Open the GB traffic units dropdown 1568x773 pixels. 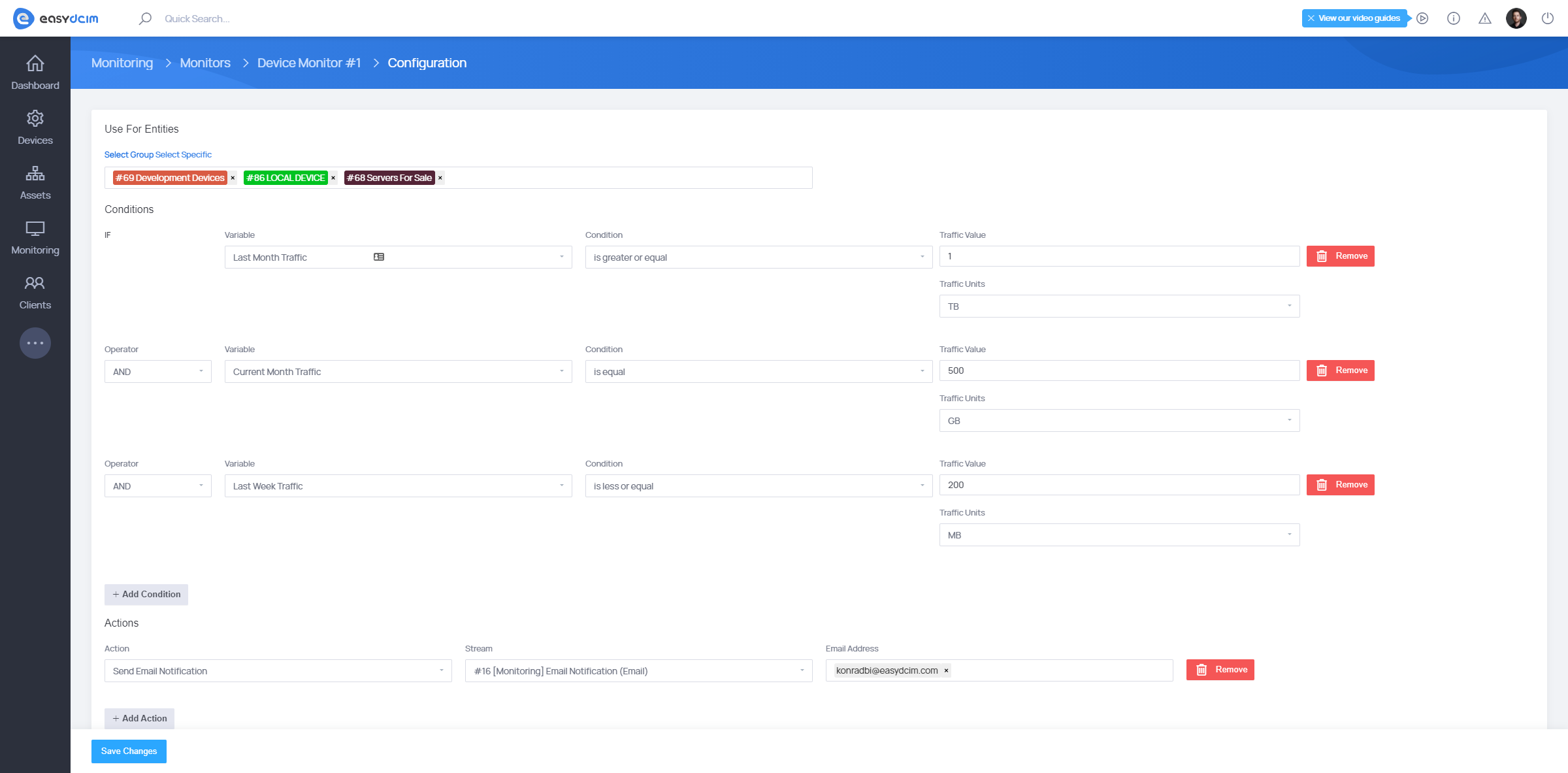pos(1119,420)
